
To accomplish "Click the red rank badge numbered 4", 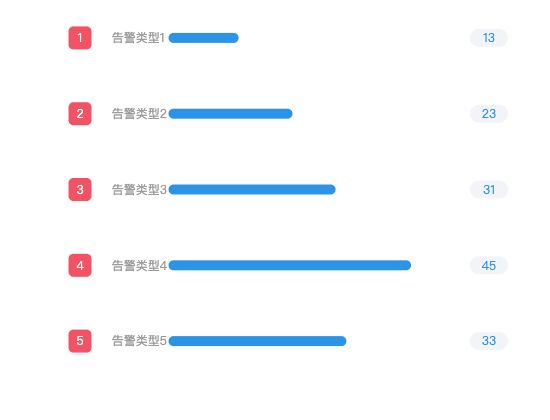I will tap(80, 265).
